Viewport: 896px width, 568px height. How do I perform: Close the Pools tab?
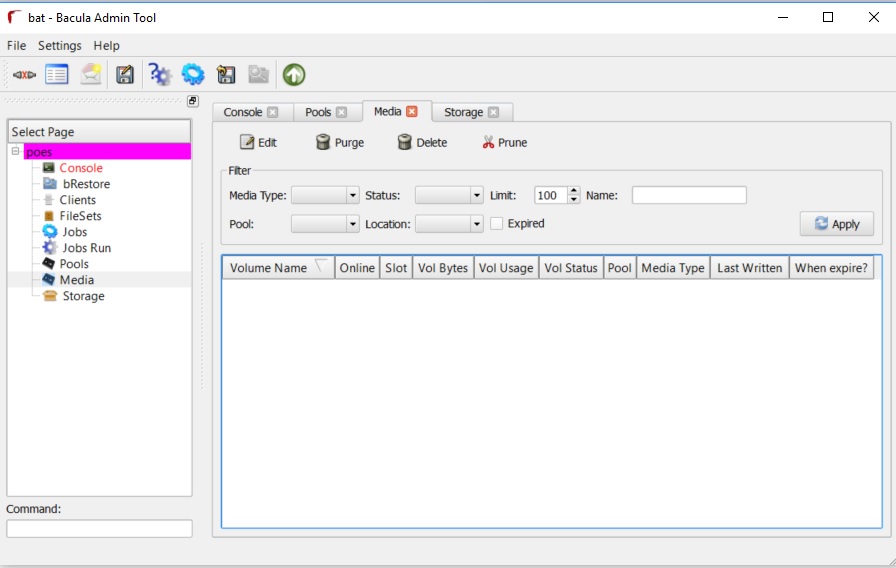click(x=342, y=112)
